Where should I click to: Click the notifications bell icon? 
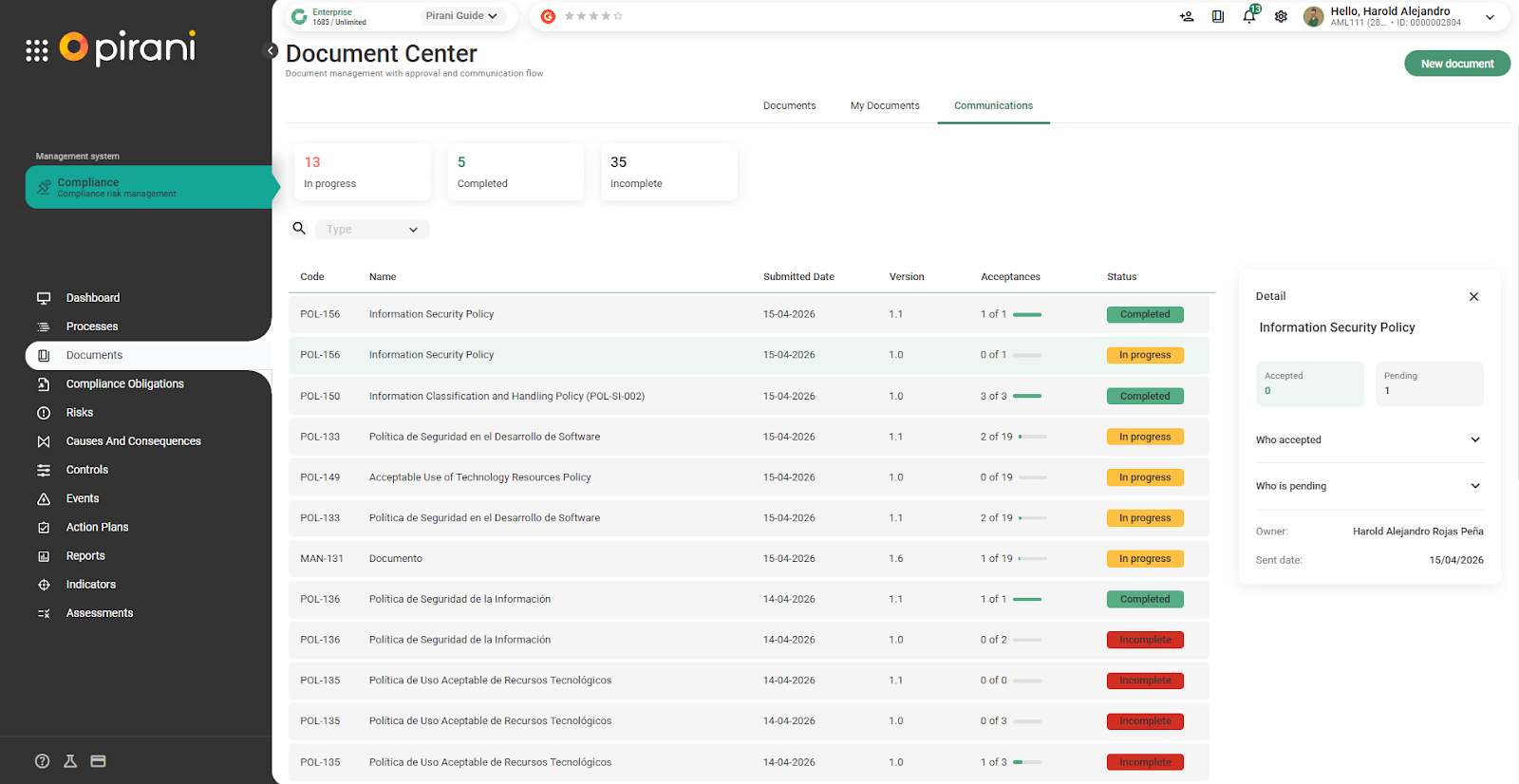tap(1249, 16)
